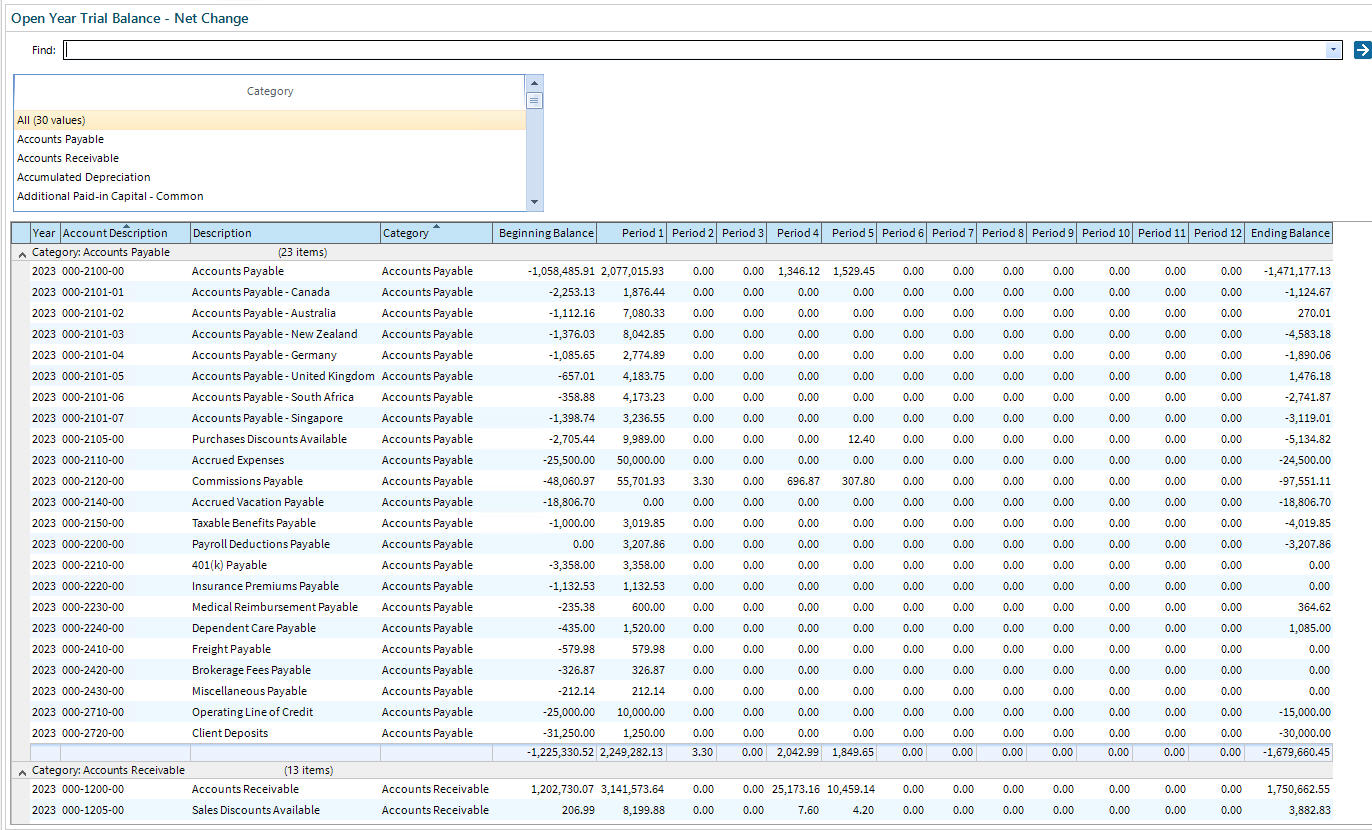Click the blue arrow Find go button

pyautogui.click(x=1361, y=50)
